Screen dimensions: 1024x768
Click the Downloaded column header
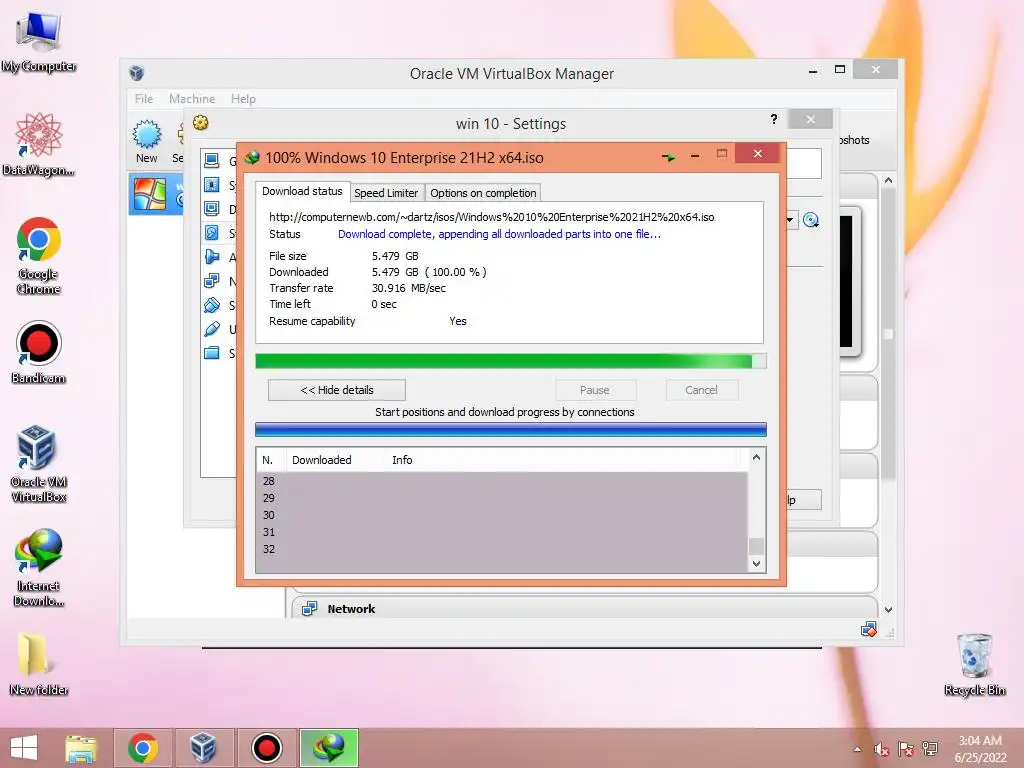point(321,460)
